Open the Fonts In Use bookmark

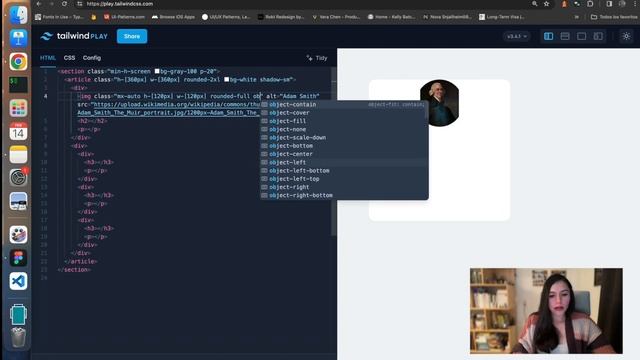(59, 17)
